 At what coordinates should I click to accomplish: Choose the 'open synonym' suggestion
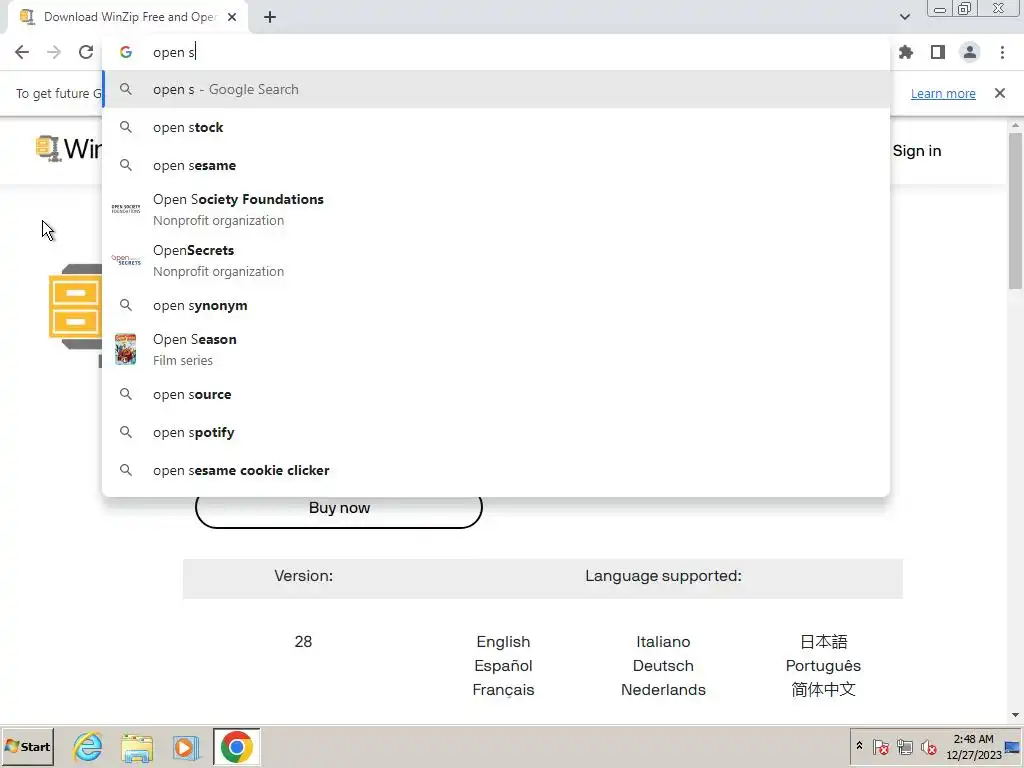[496, 305]
